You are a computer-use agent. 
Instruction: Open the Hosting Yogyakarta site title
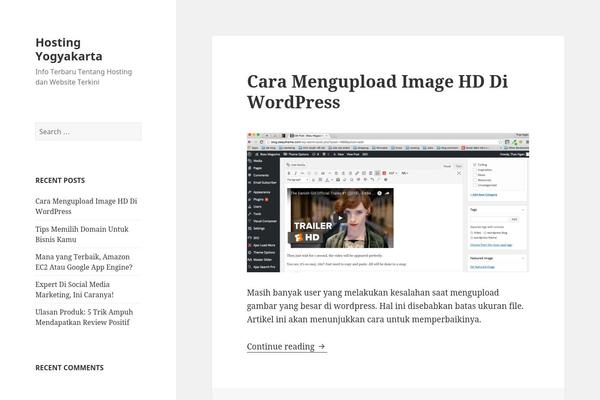pyautogui.click(x=69, y=49)
